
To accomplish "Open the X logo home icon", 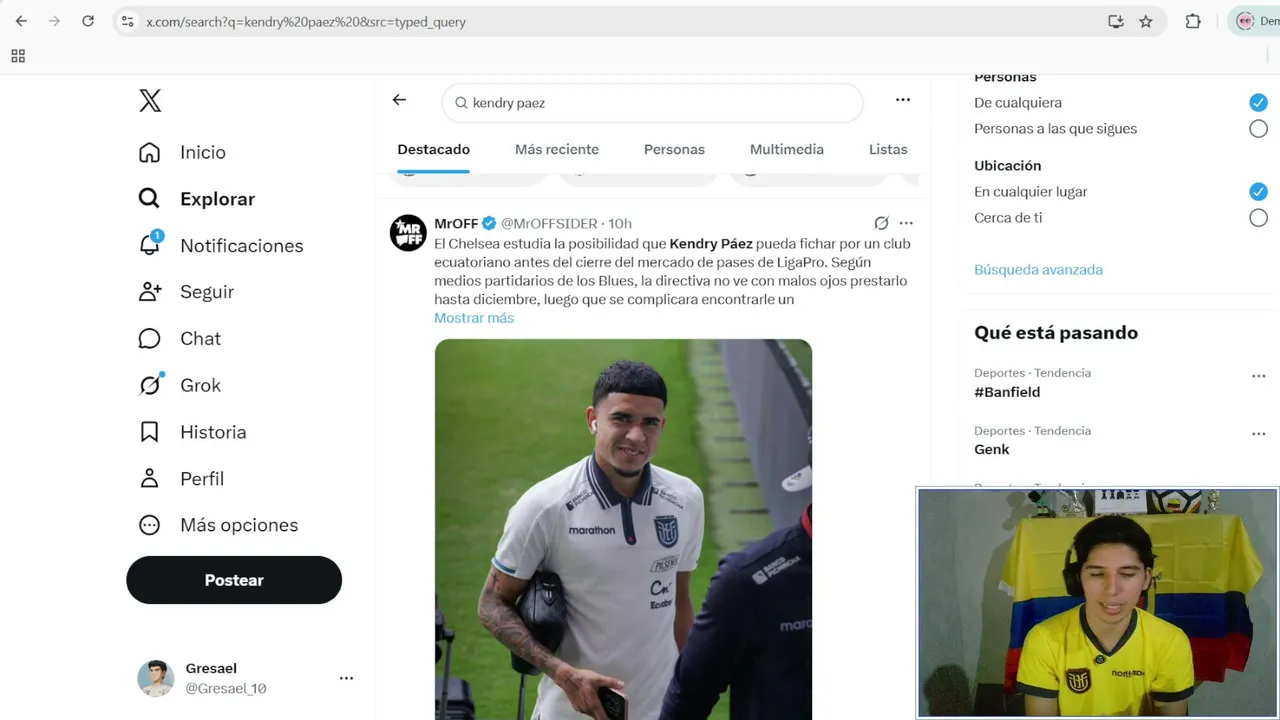I will click(x=150, y=100).
